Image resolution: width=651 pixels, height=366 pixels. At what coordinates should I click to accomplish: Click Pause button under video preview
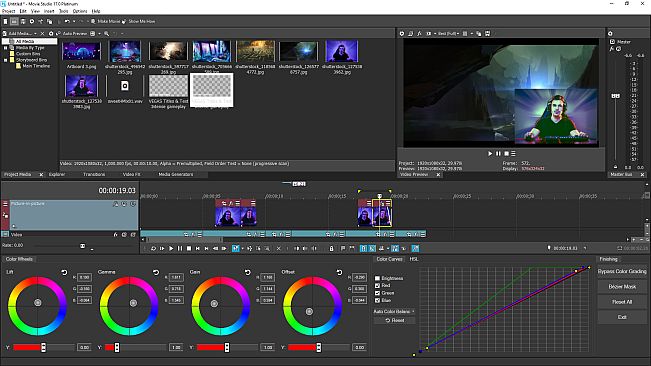pos(498,154)
